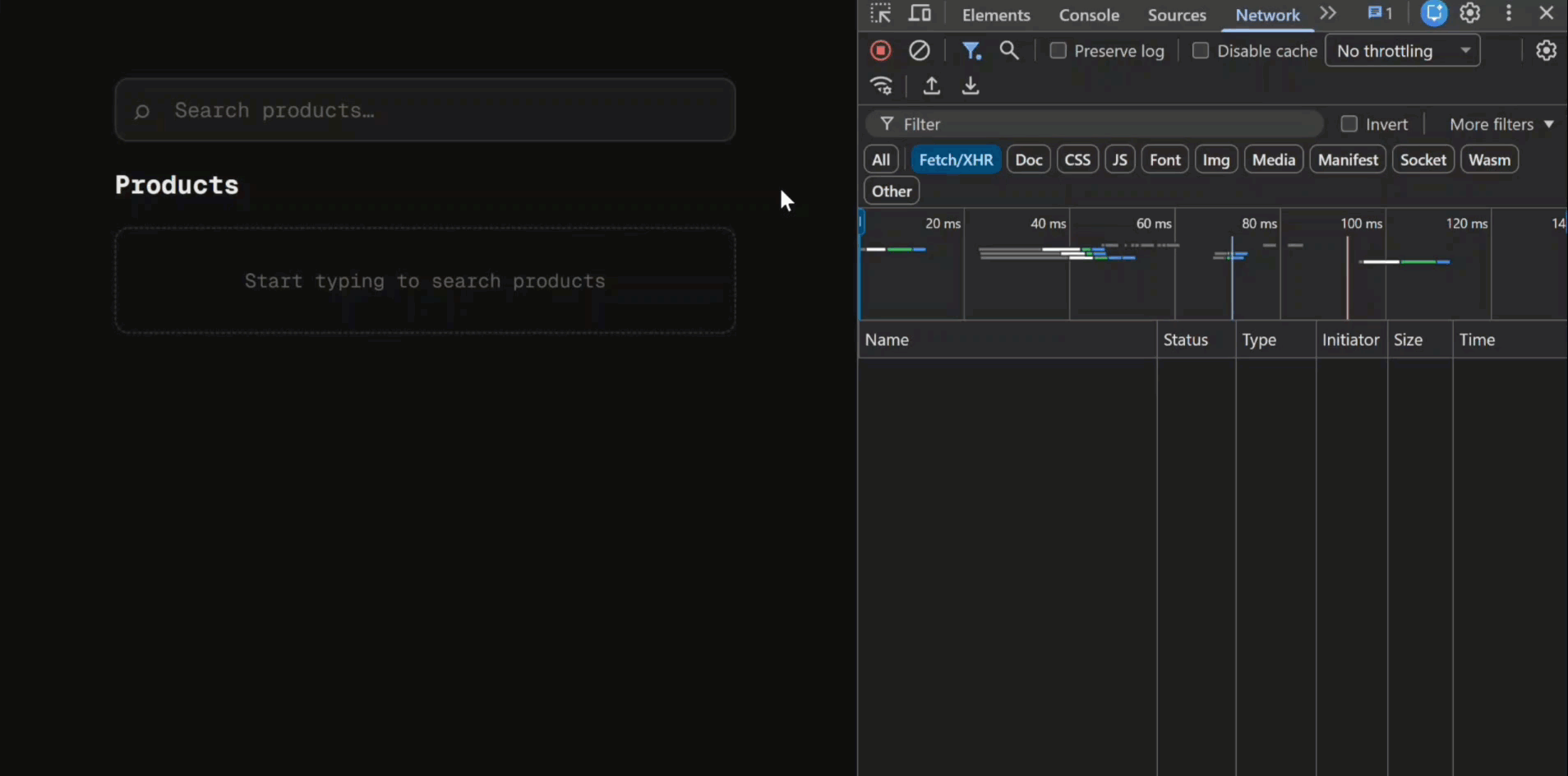This screenshot has height=776, width=1568.
Task: Enable the Preserve log checkbox
Action: 1058,50
